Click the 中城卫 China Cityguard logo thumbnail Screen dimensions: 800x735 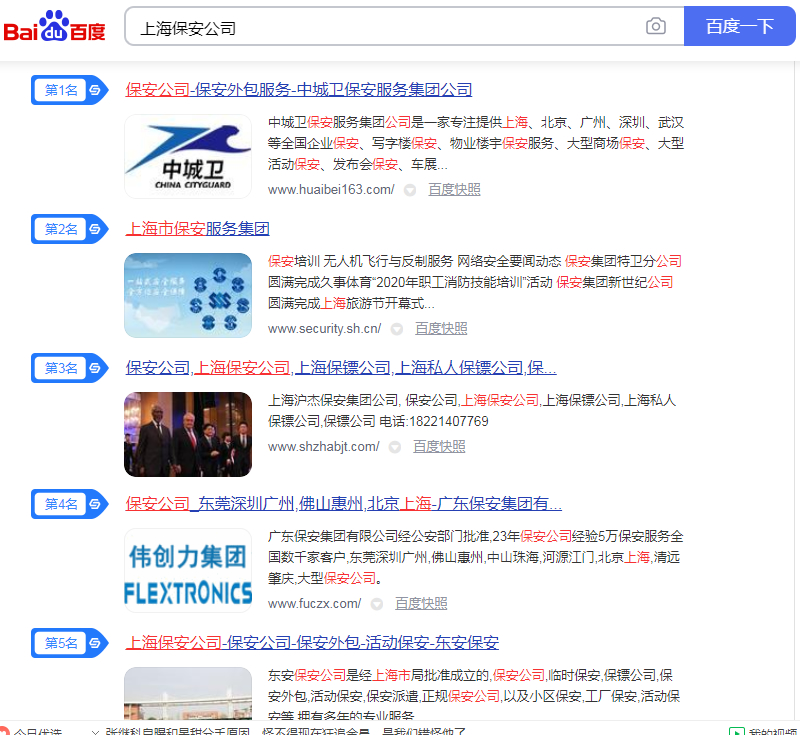pyautogui.click(x=188, y=156)
